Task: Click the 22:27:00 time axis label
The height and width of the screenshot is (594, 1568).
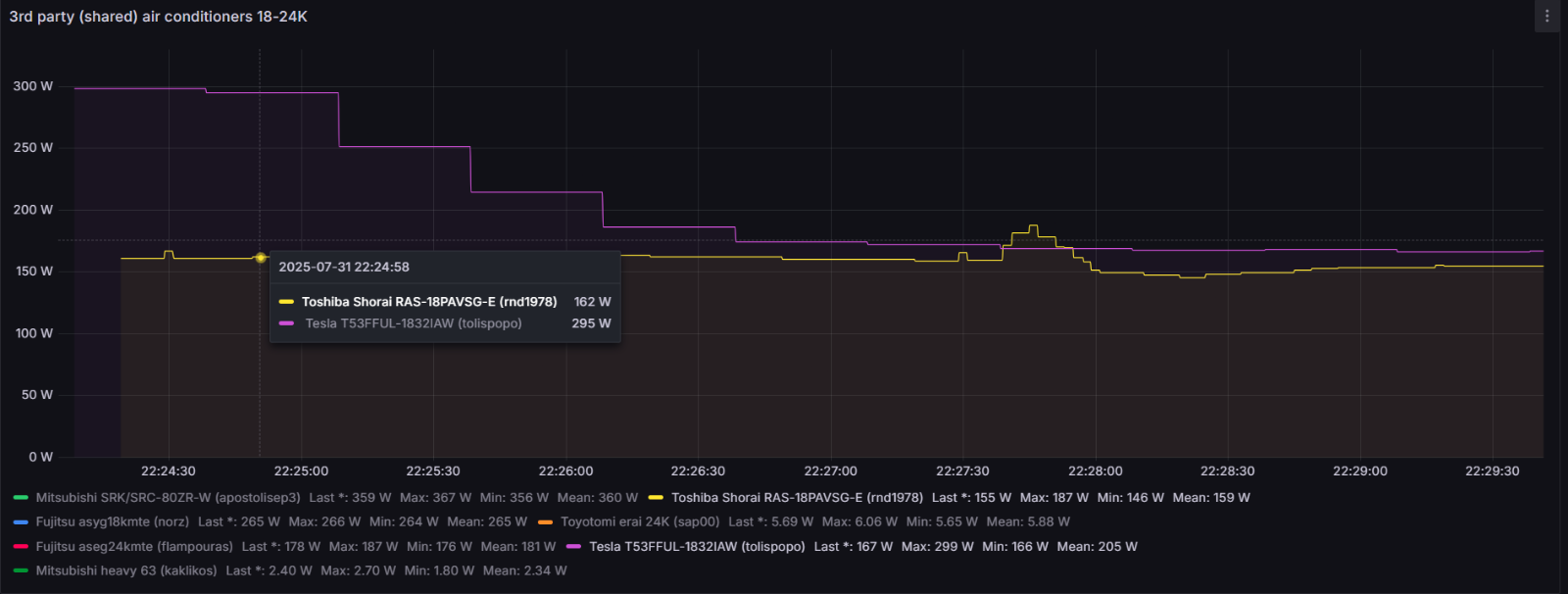Action: (830, 471)
